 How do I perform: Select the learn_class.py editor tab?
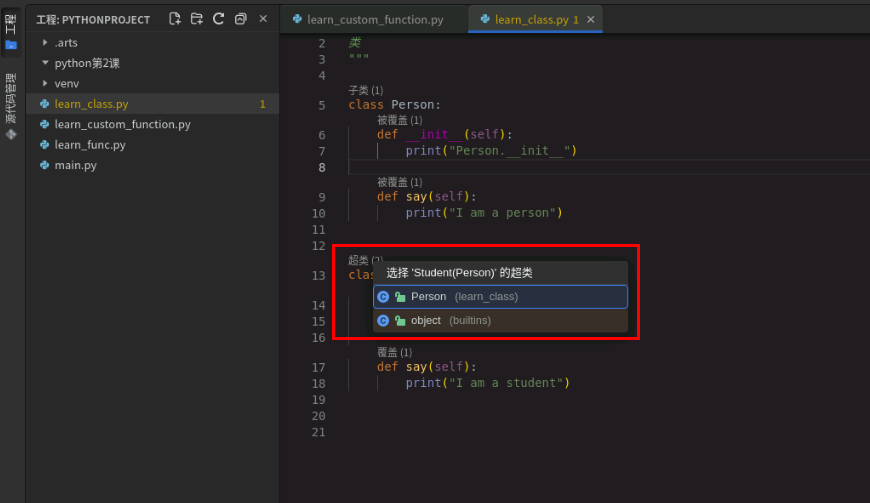coord(528,19)
